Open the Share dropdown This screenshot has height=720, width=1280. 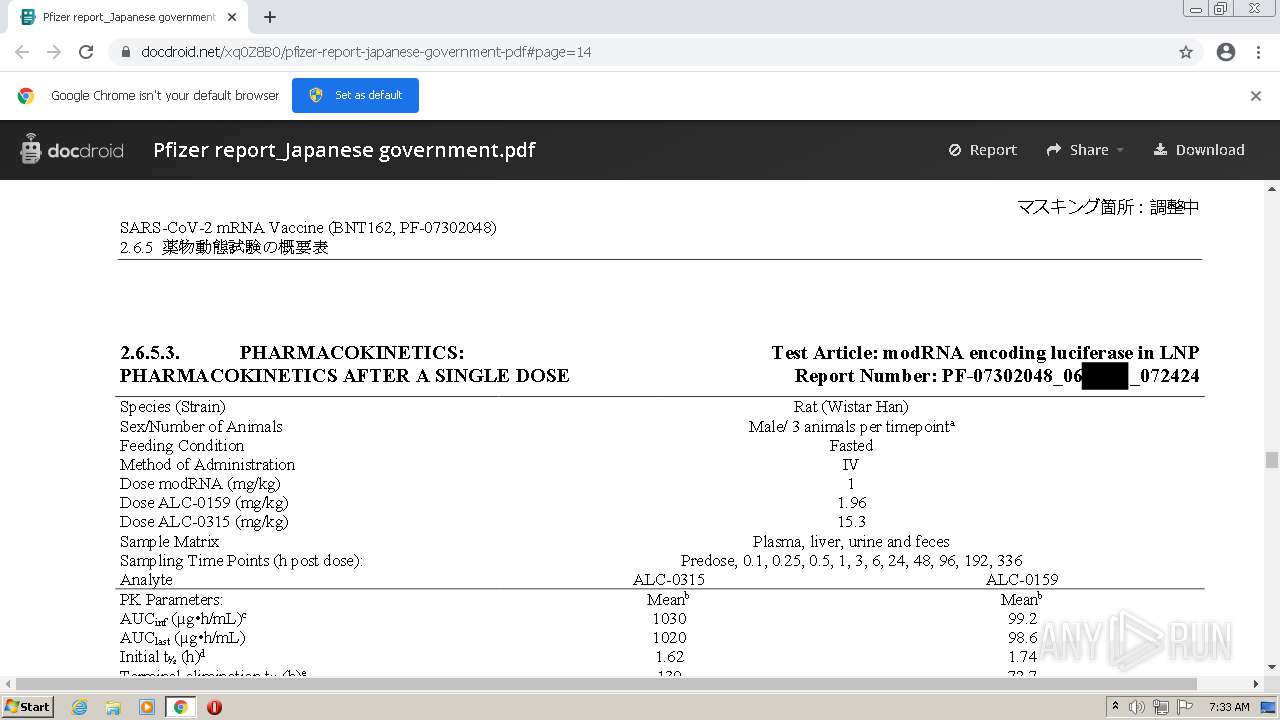1085,150
